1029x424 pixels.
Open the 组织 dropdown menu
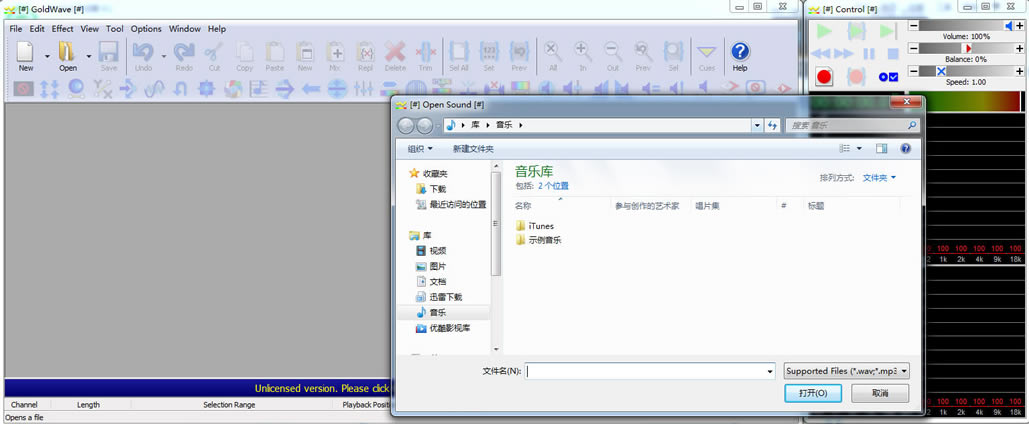click(420, 149)
